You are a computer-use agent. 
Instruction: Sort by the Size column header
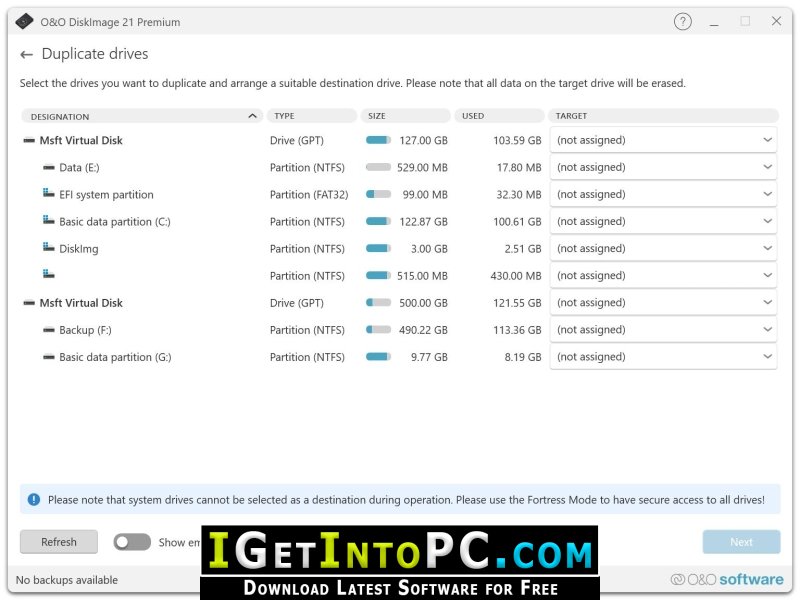[406, 116]
